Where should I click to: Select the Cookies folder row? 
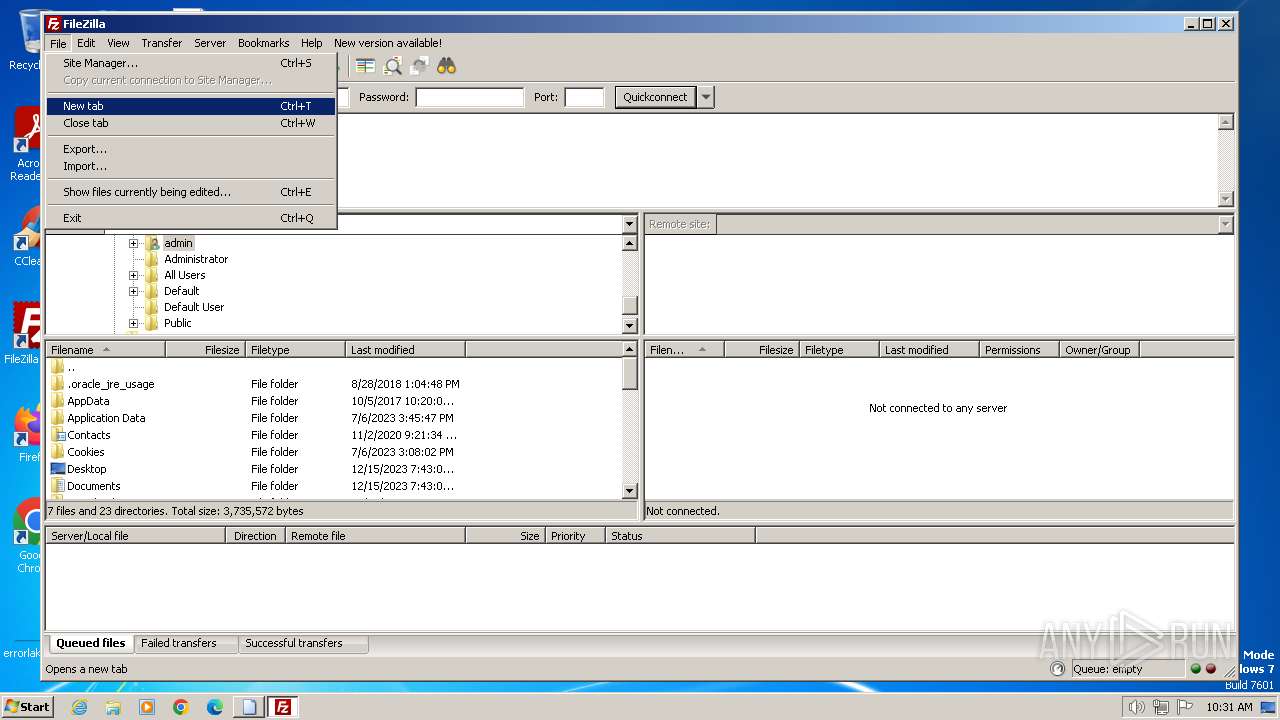pos(334,452)
